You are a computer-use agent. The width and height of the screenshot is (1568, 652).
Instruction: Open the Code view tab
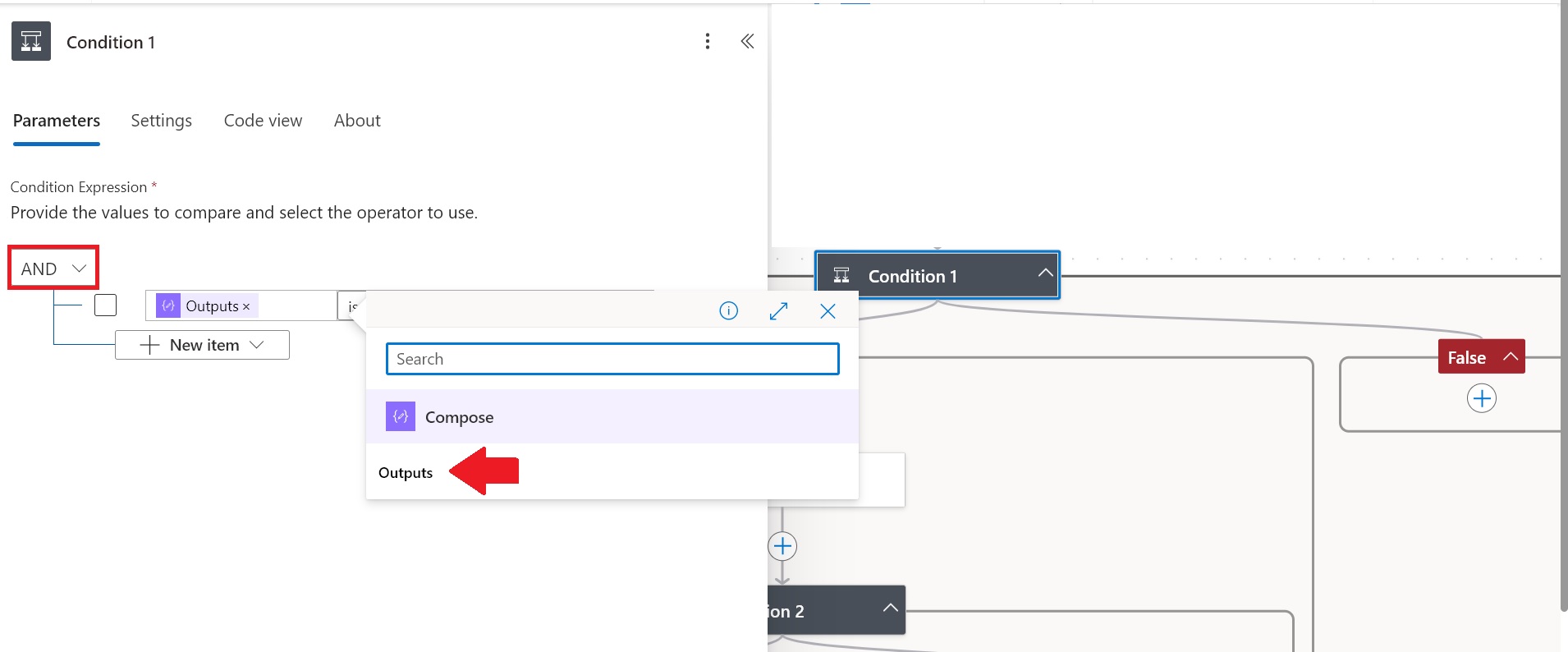click(x=263, y=121)
